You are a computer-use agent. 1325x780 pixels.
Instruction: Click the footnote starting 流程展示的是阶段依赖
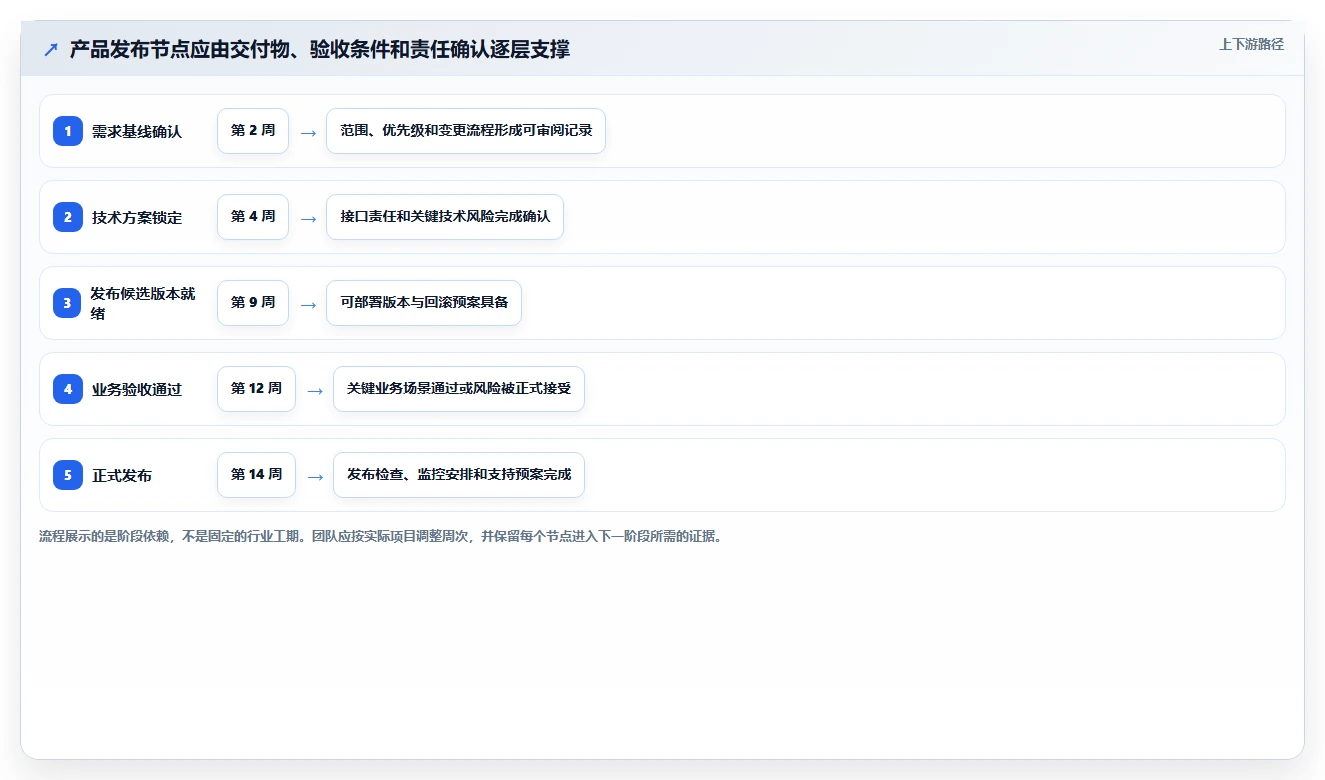click(380, 536)
